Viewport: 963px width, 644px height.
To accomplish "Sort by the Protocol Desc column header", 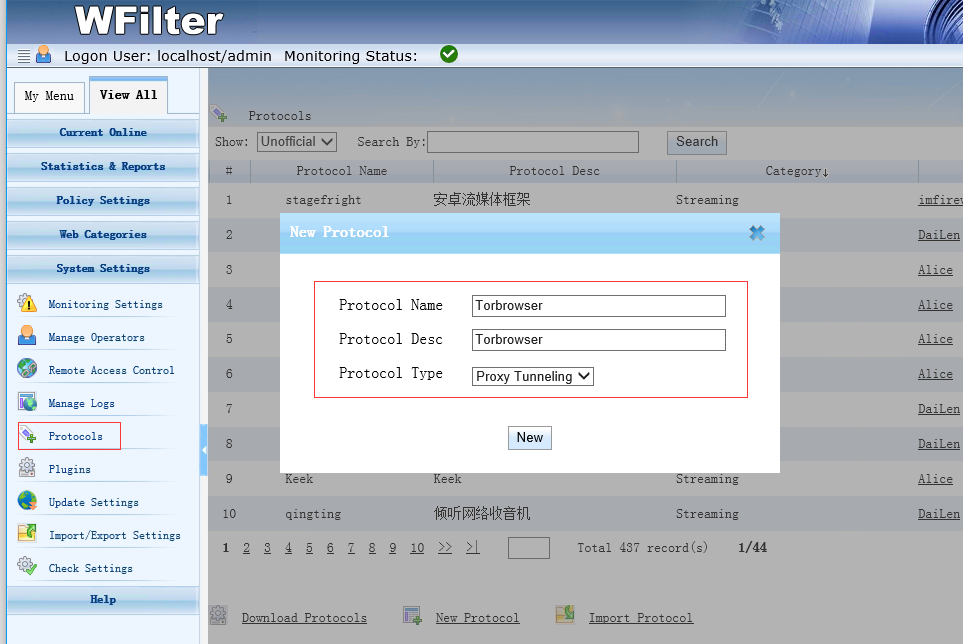I will click(554, 171).
